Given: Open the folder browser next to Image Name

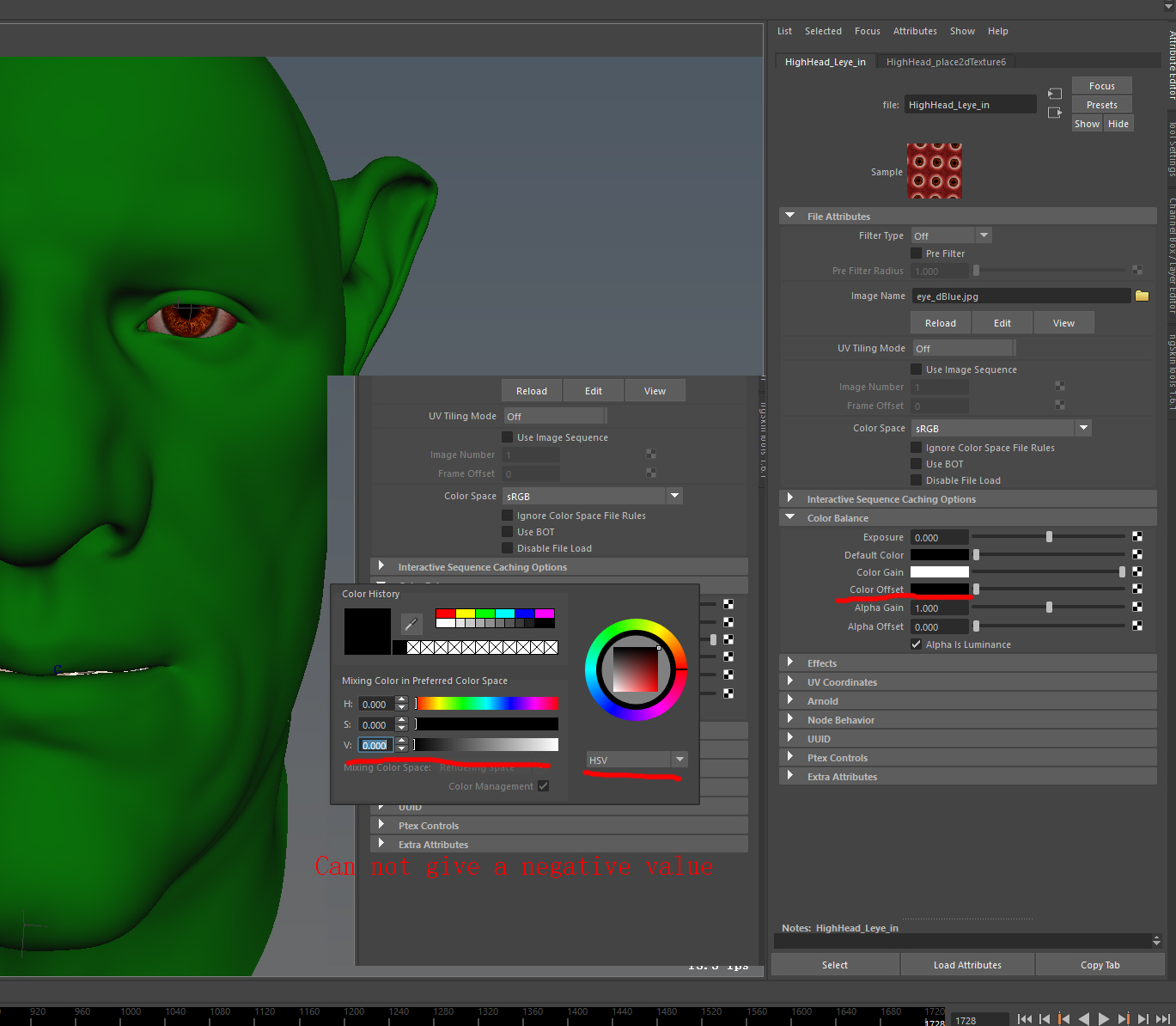Looking at the screenshot, I should [x=1142, y=295].
